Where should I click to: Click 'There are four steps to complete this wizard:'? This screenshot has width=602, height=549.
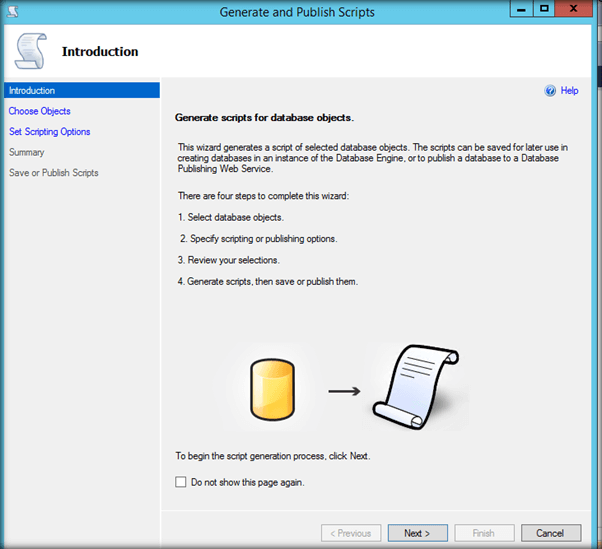pyautogui.click(x=263, y=196)
